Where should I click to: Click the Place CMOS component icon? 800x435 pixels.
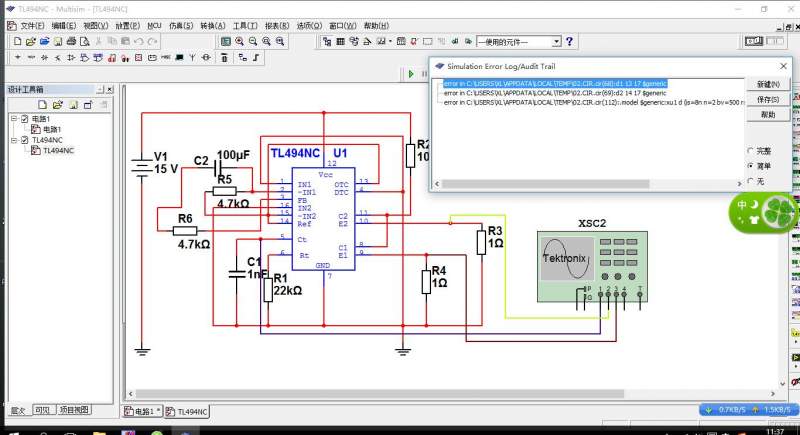click(98, 58)
